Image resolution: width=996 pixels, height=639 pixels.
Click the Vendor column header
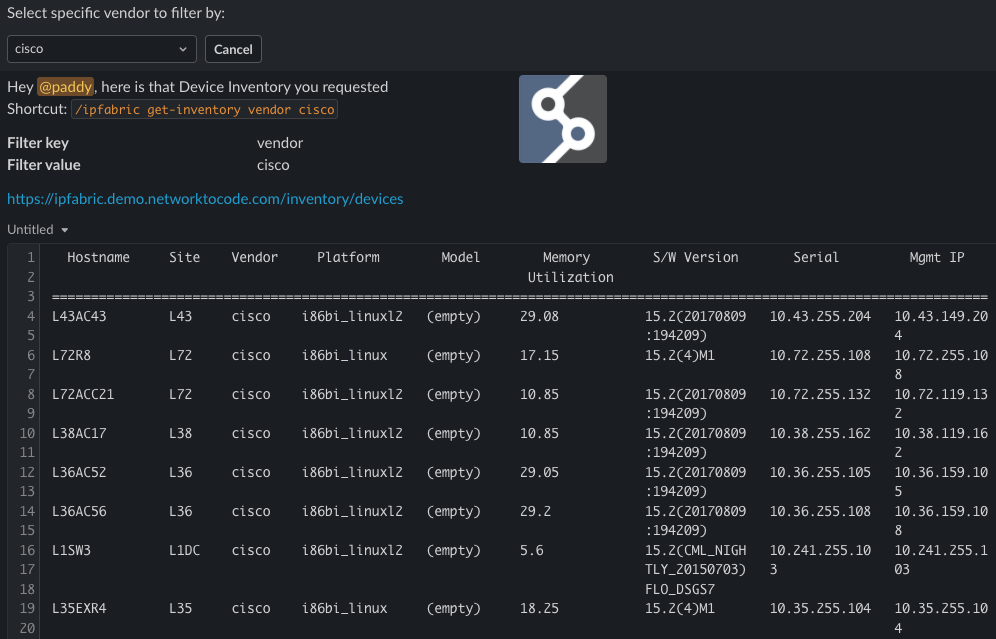[255, 257]
